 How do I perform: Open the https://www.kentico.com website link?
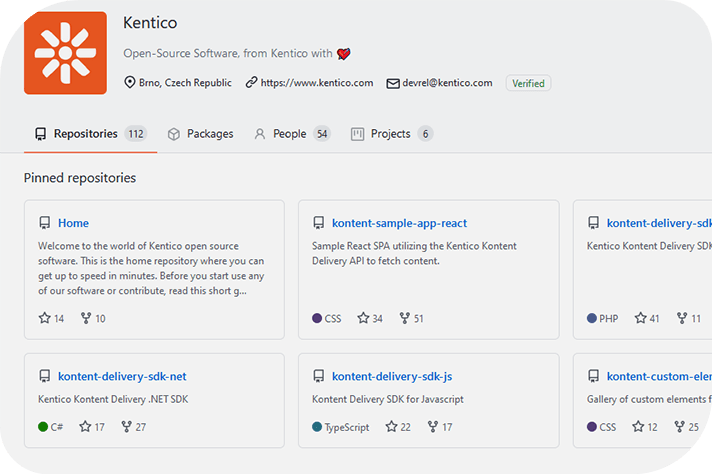316,83
